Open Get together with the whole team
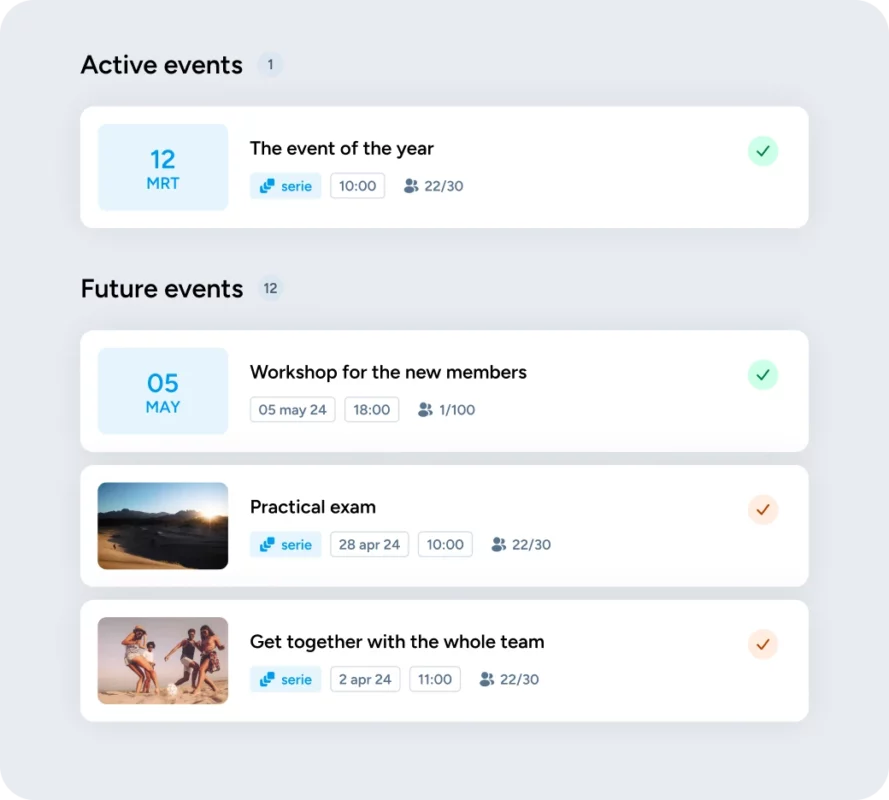The height and width of the screenshot is (800, 889). 397,642
